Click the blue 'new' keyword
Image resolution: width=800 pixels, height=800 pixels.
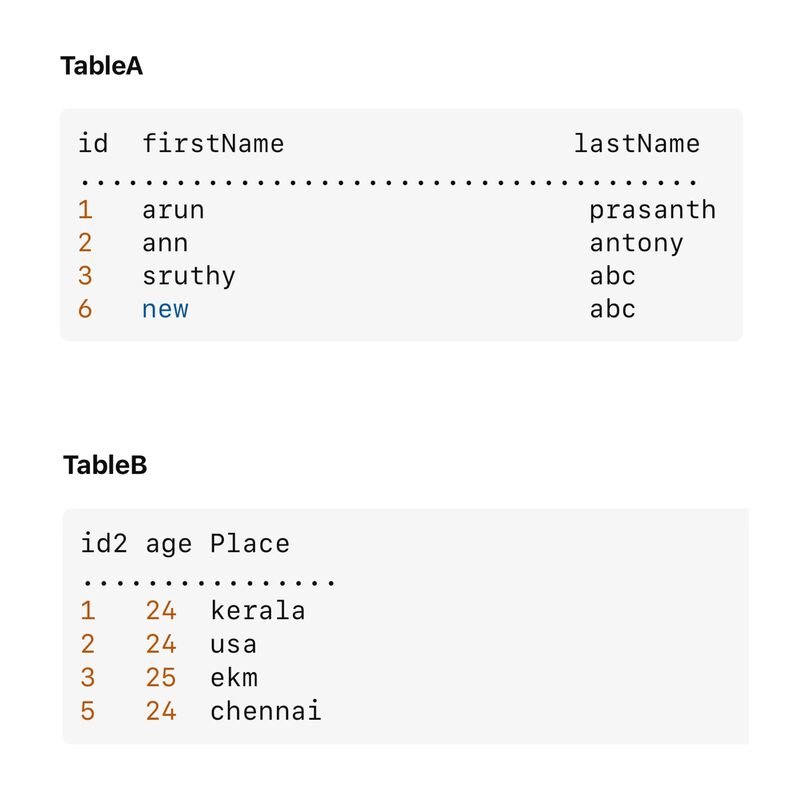[165, 310]
